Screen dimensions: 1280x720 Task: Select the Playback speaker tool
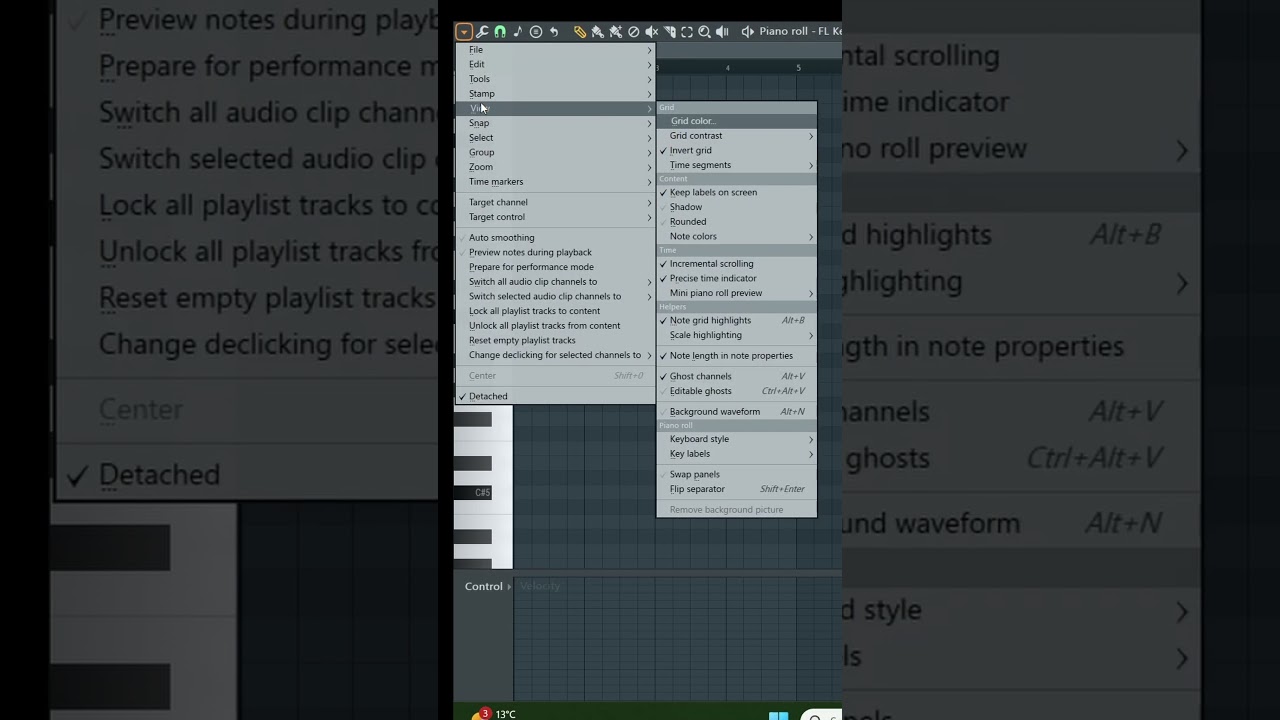722,32
